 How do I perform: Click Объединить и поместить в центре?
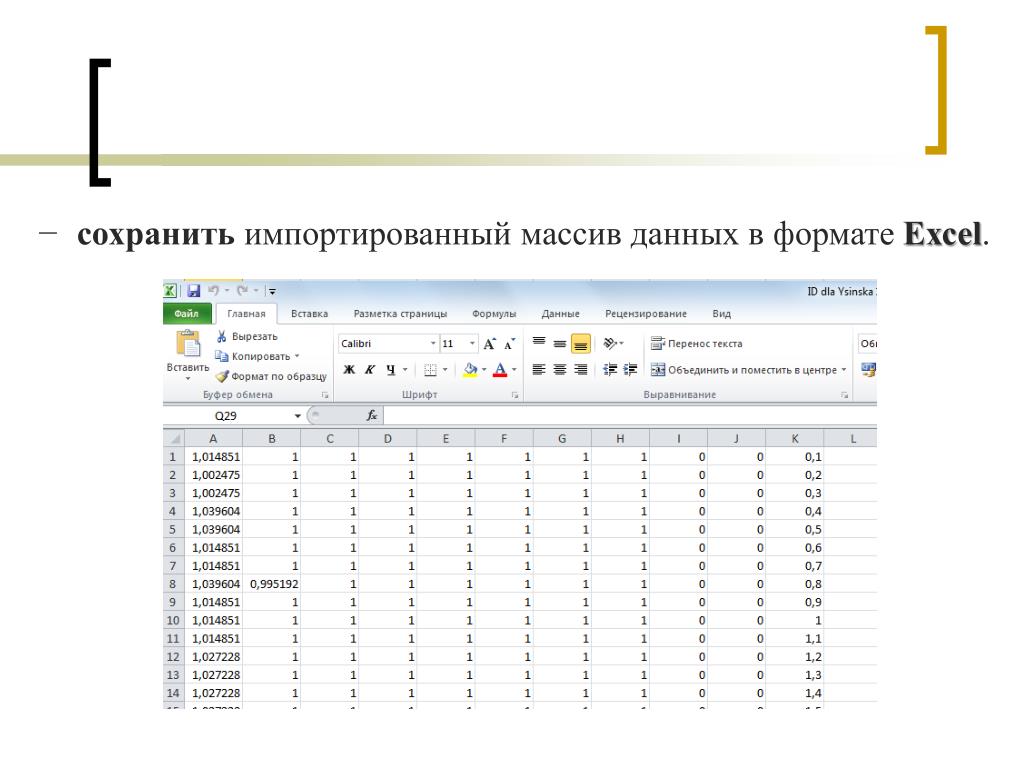tap(744, 370)
